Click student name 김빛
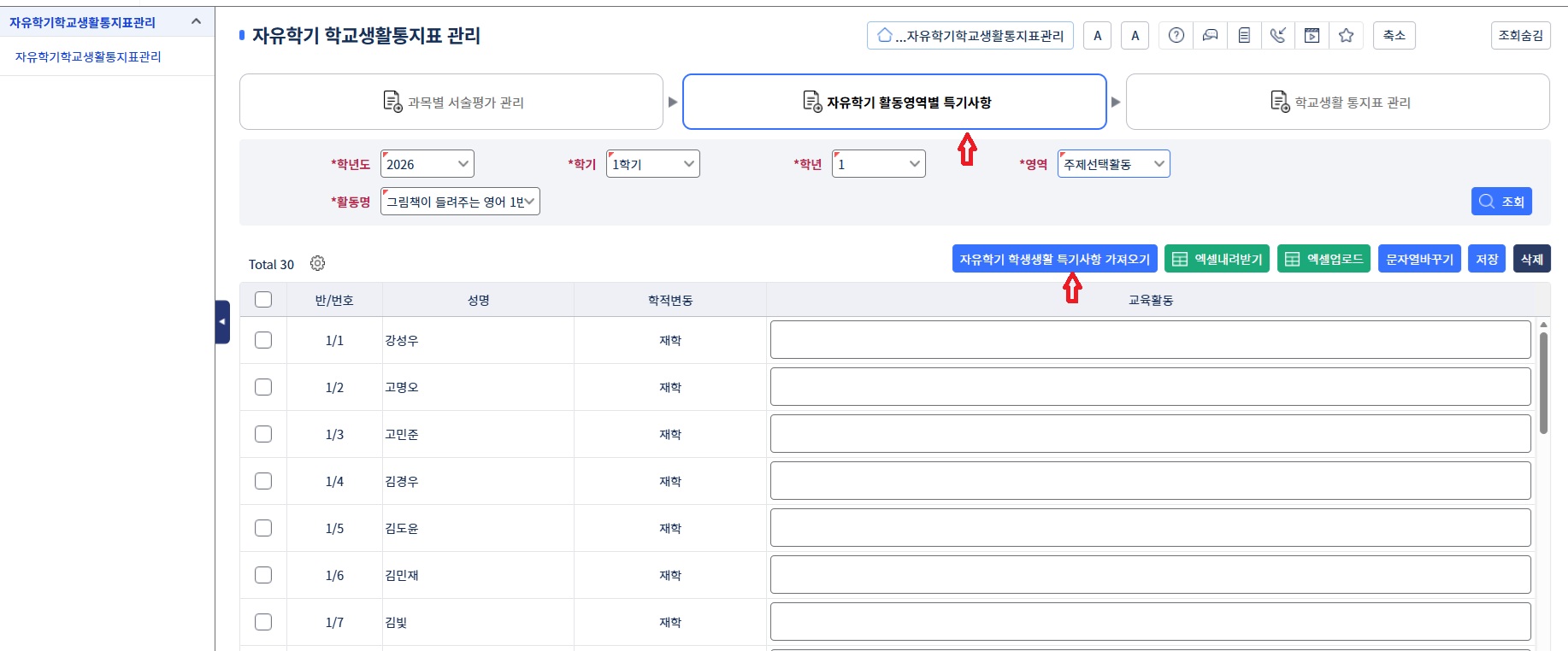Image resolution: width=1568 pixels, height=651 pixels. [x=396, y=622]
